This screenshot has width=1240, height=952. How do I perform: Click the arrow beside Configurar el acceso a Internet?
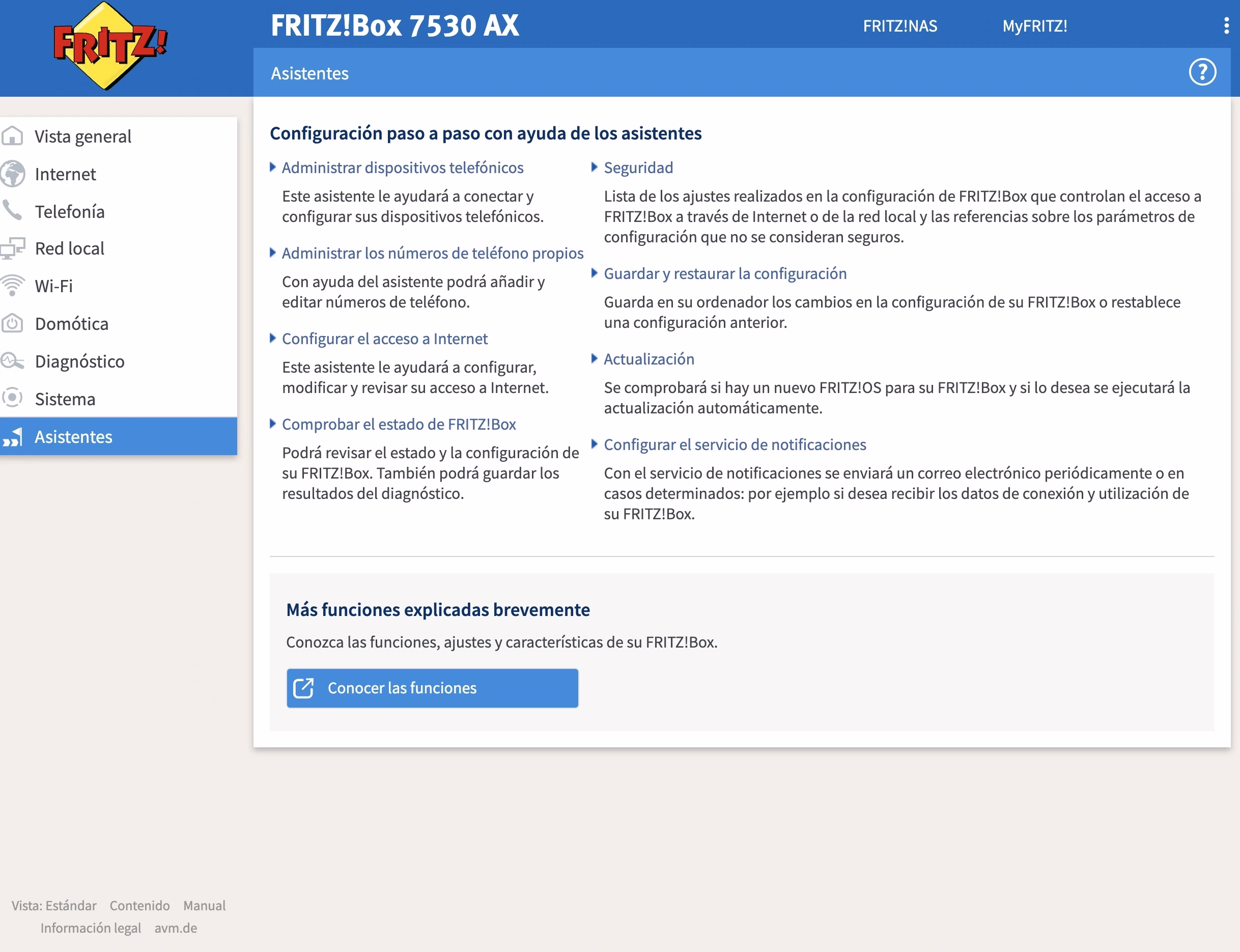tap(272, 339)
